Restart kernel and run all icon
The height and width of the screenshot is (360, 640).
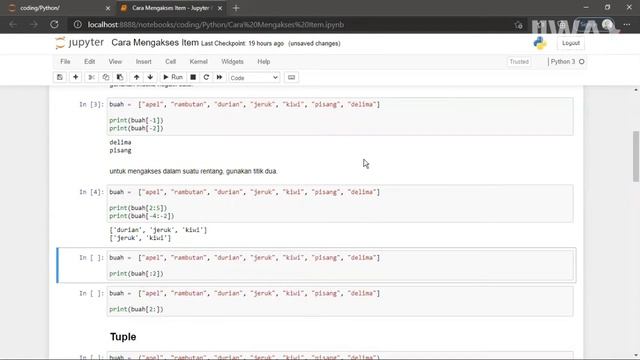220,77
